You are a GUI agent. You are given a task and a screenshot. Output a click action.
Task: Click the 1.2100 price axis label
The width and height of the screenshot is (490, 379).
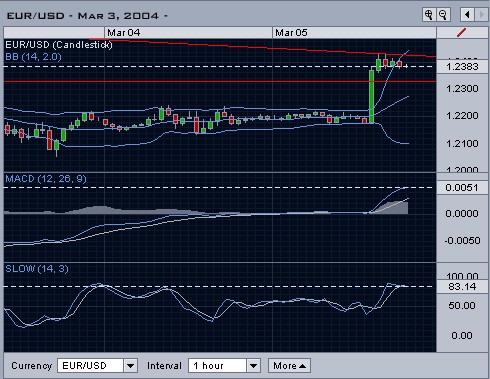pos(462,144)
